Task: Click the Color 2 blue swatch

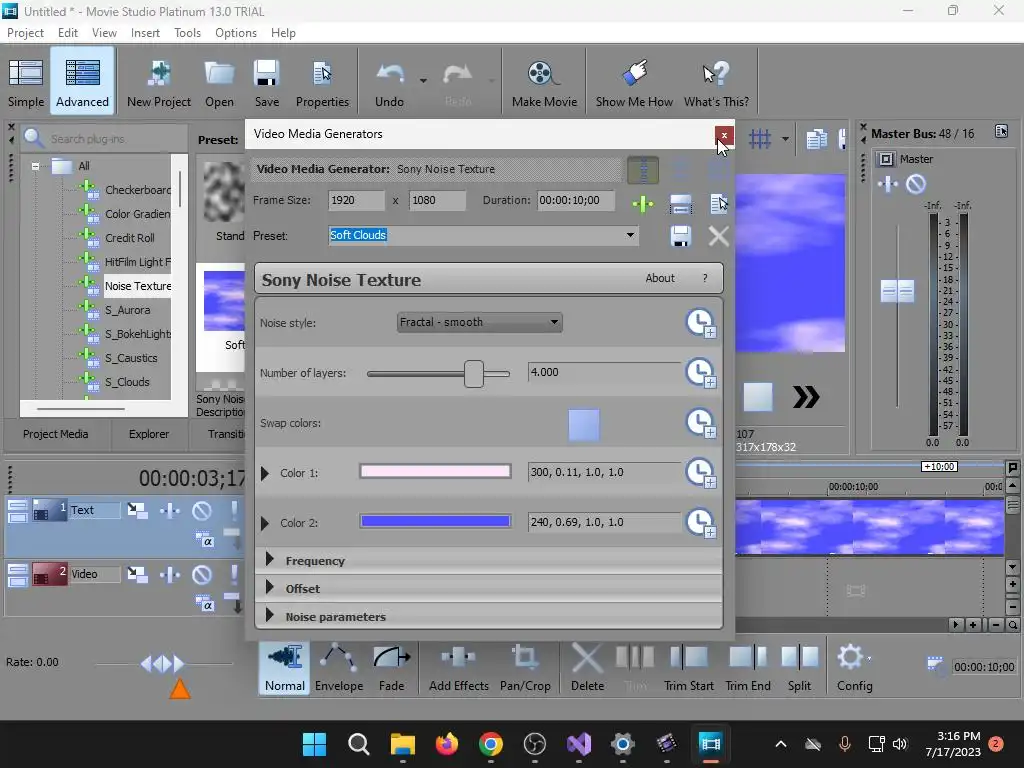Action: point(436,521)
